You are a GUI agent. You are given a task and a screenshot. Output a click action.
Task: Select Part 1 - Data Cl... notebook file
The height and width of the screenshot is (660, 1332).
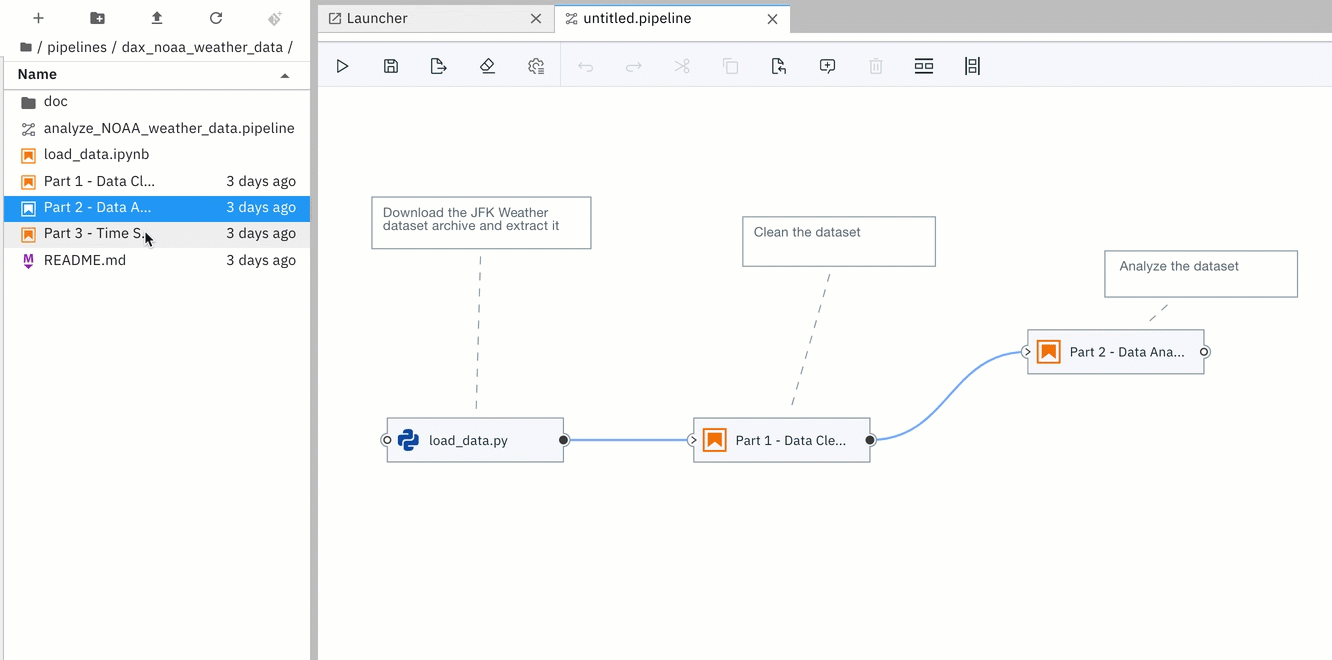[157, 181]
